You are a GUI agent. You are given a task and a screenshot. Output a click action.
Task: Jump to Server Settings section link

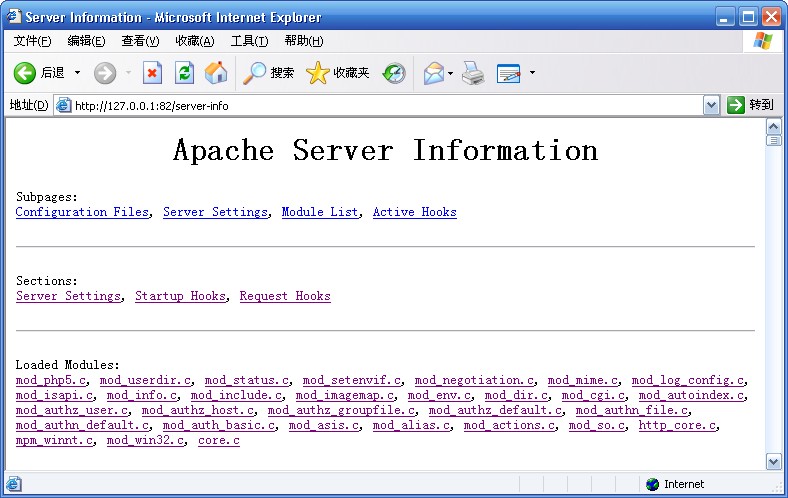tap(68, 296)
